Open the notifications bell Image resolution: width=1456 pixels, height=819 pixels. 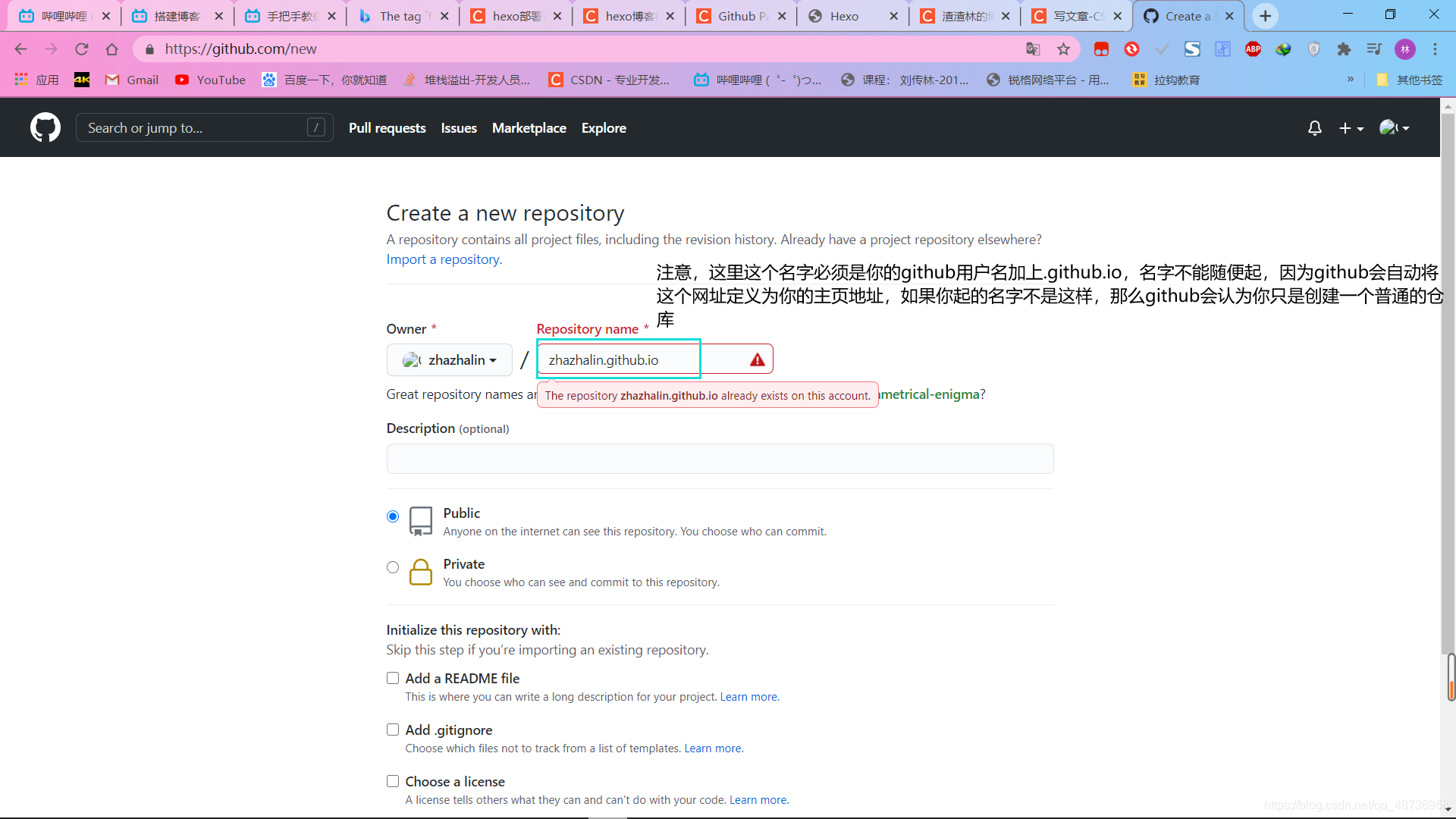pos(1315,128)
